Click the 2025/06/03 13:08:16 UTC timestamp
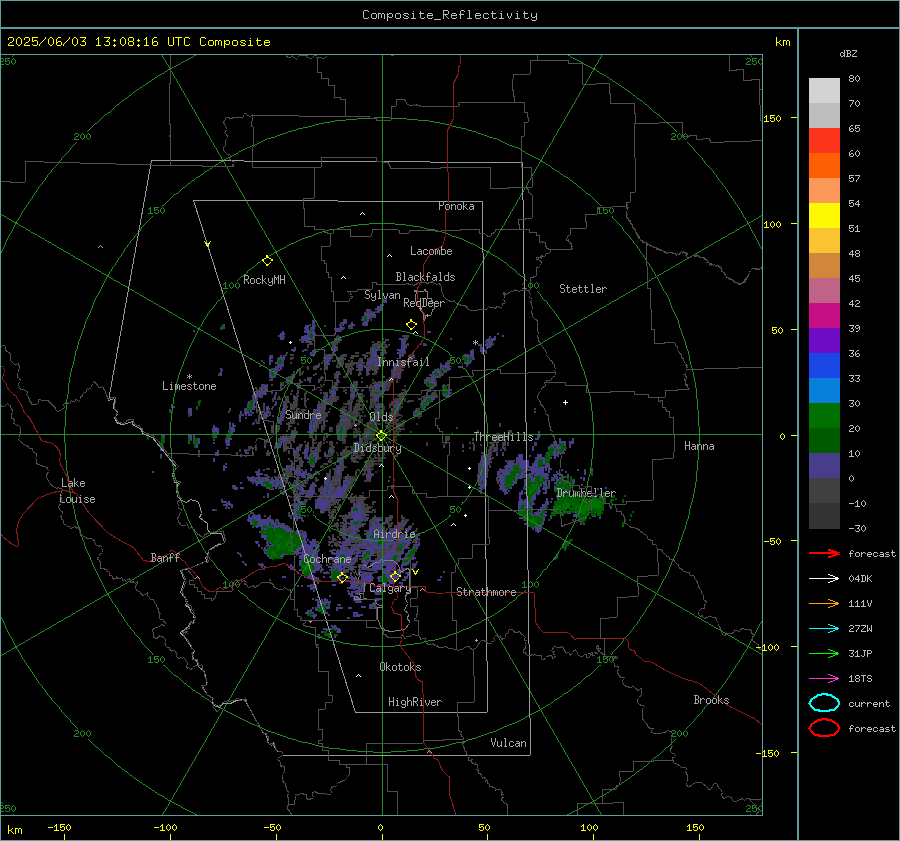900x841 pixels. coord(99,42)
